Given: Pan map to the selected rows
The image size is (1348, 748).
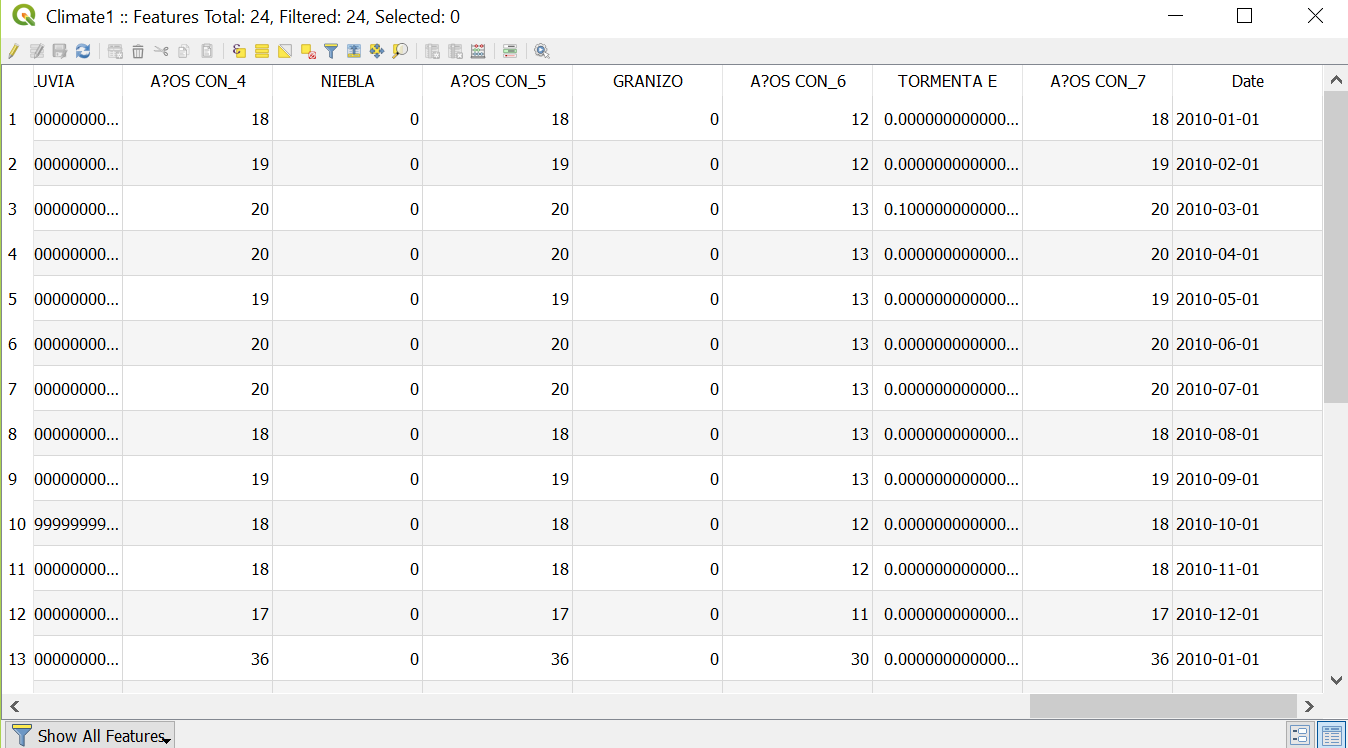Looking at the screenshot, I should click(x=377, y=51).
